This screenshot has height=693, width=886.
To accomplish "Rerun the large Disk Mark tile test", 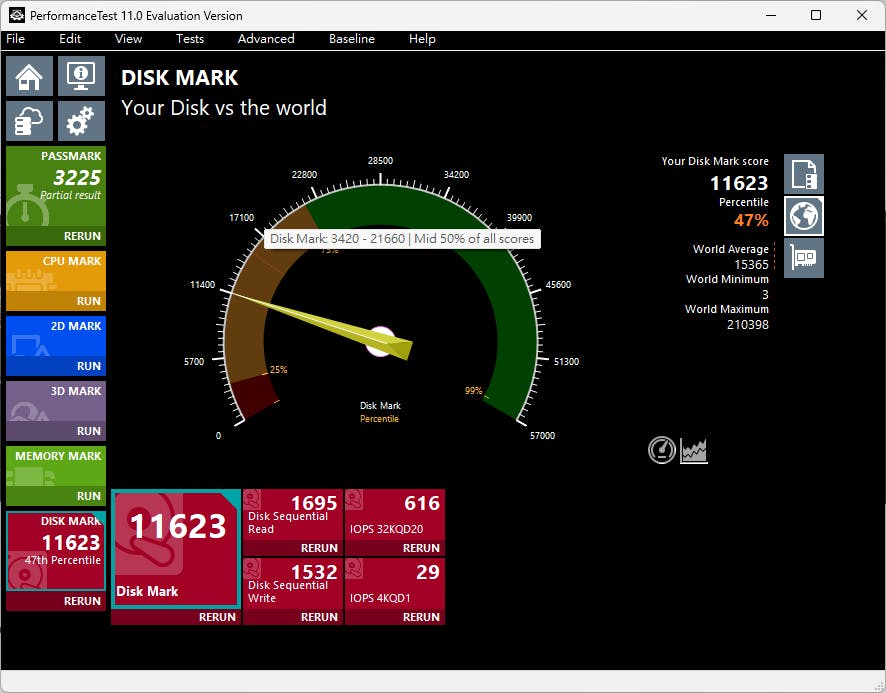I will pos(217,617).
